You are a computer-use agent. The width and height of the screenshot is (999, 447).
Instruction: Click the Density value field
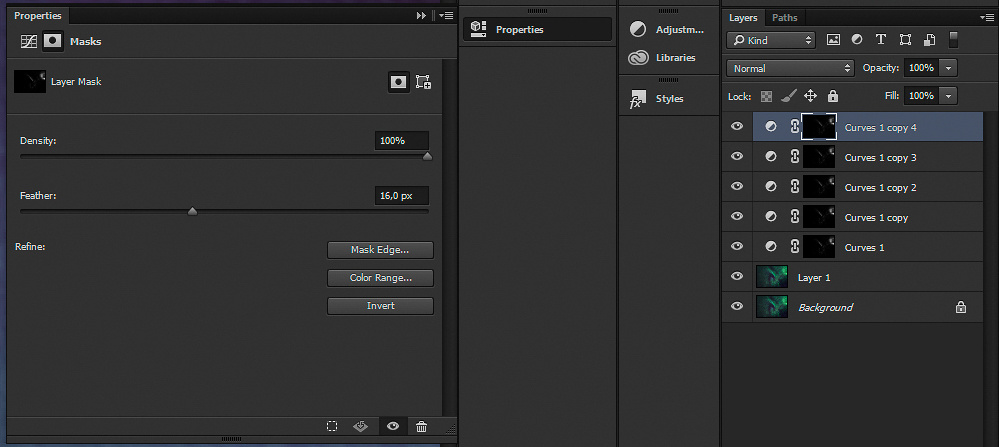(x=401, y=141)
